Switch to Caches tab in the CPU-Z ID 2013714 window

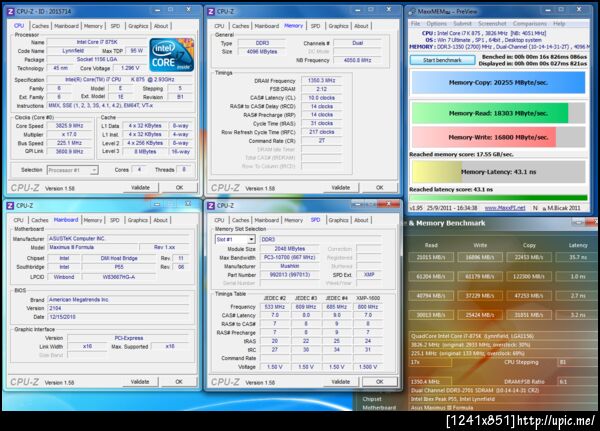pyautogui.click(x=40, y=26)
